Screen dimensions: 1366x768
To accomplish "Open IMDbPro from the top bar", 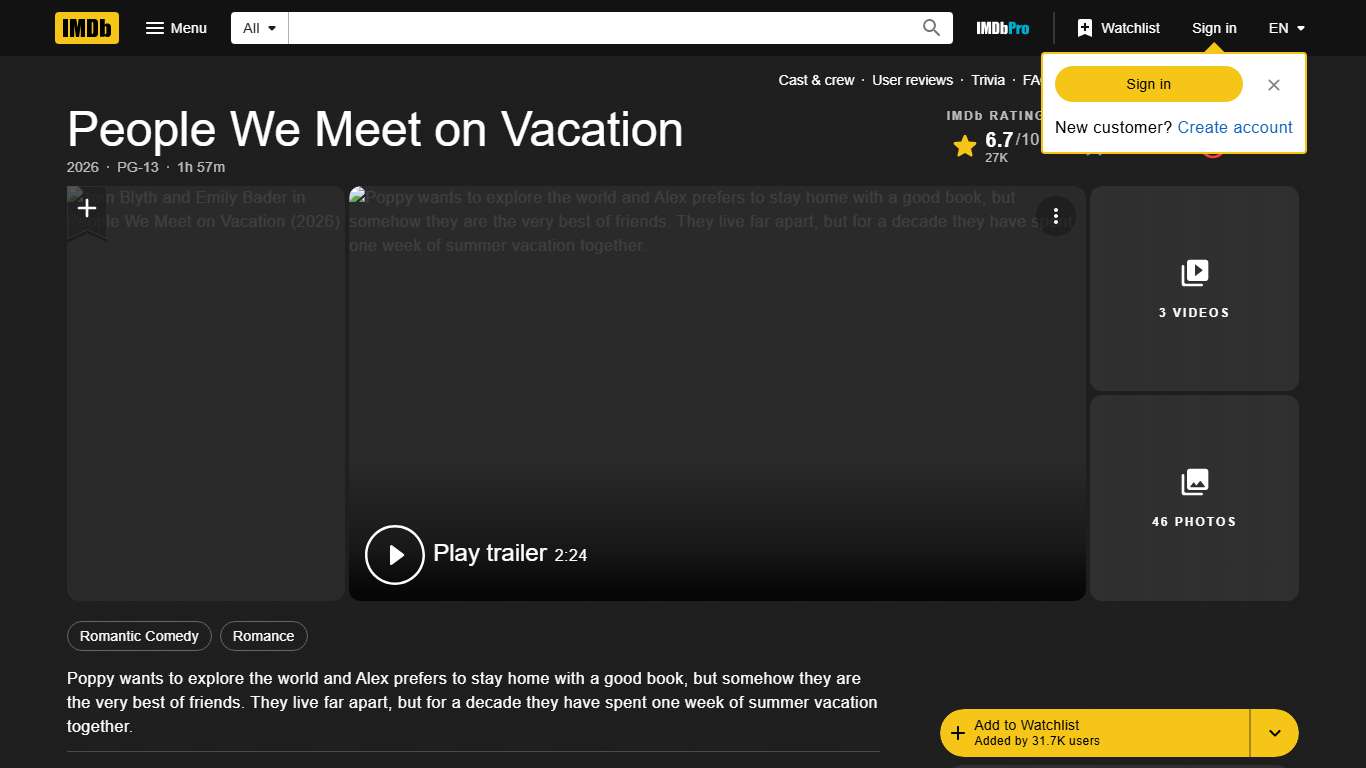I will 1001,28.
